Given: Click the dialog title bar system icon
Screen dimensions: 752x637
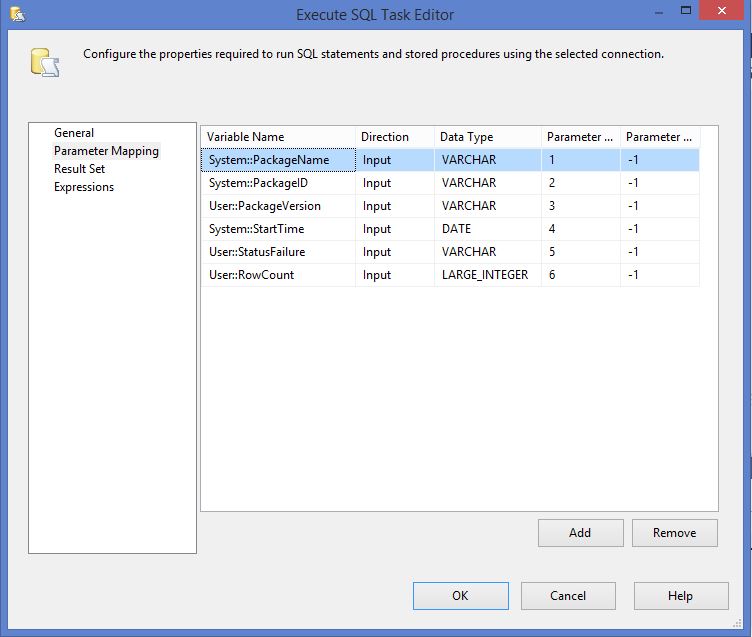Looking at the screenshot, I should tap(15, 14).
